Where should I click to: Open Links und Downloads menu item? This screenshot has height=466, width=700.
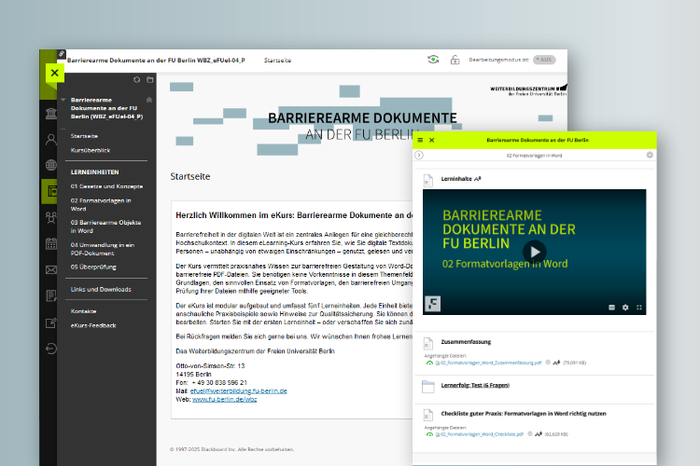coord(101,289)
